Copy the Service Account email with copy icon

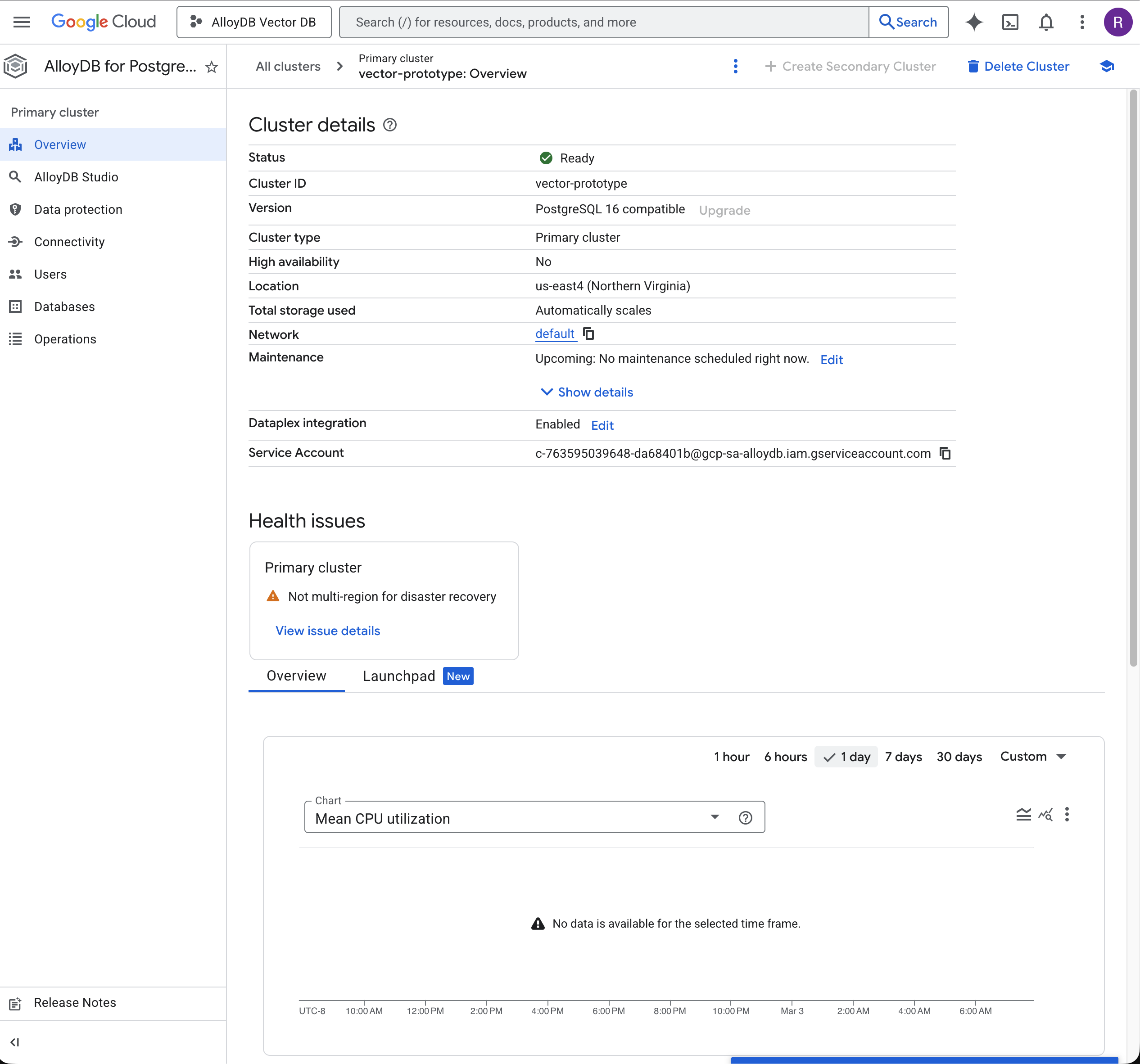[945, 453]
